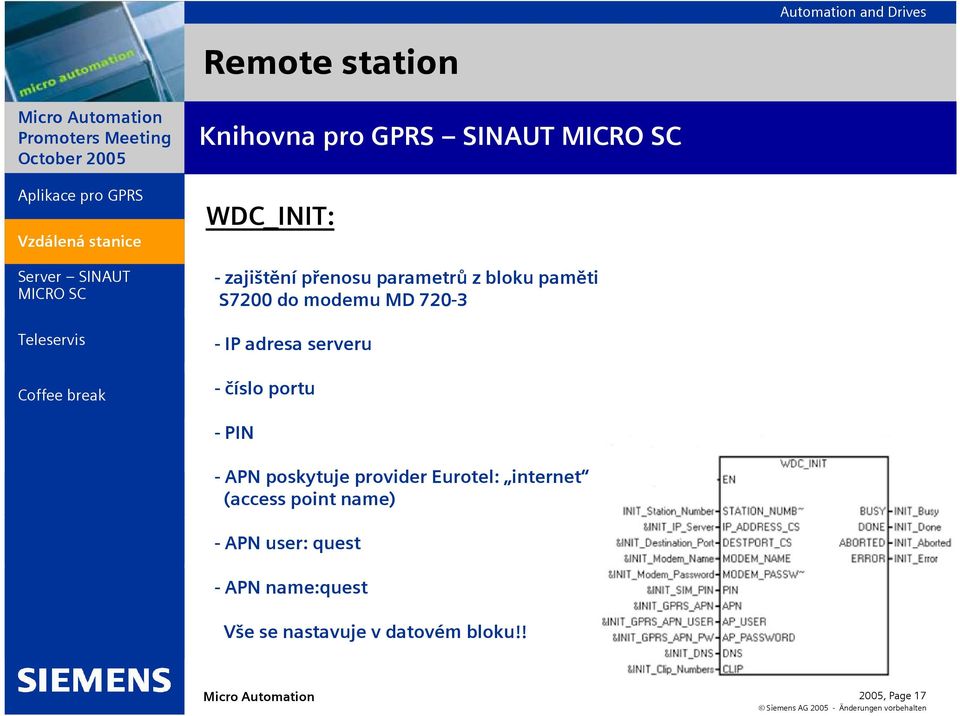
Task: Click the číslo portu bullet
Action: [x=264, y=388]
